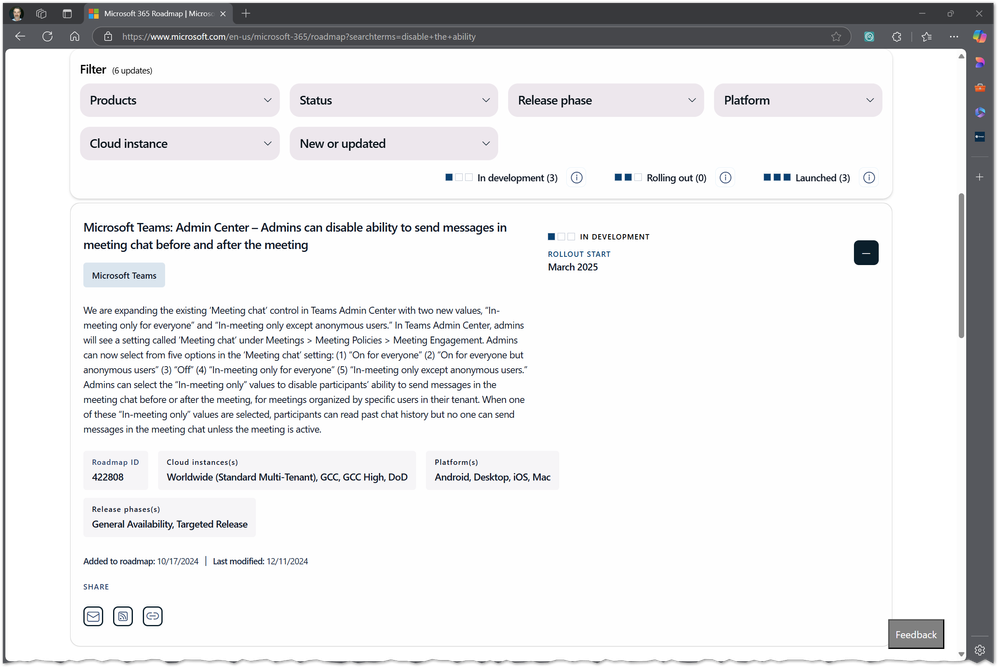Open a new browser tab

click(x=246, y=13)
